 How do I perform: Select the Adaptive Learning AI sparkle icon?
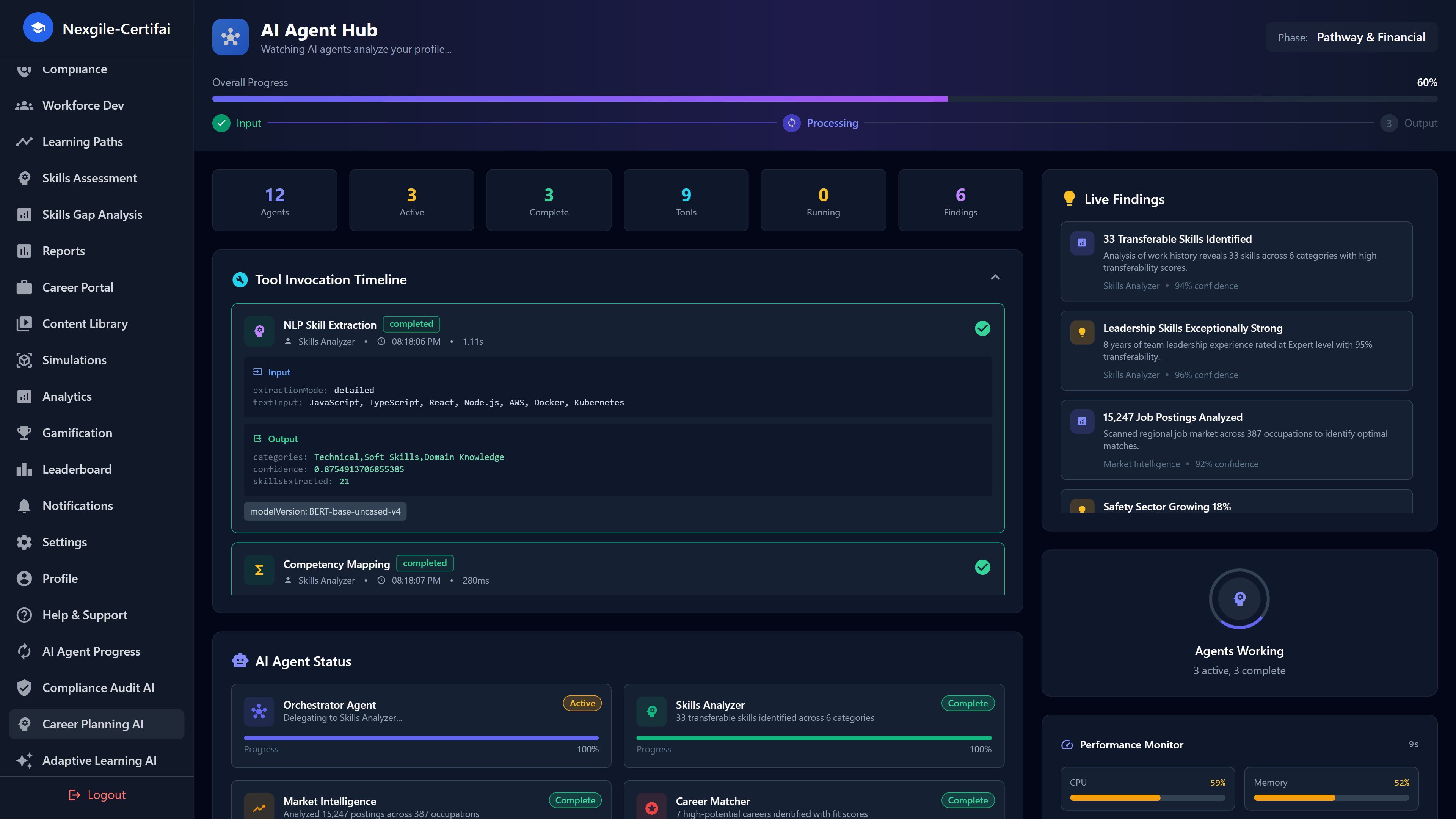pos(24,760)
